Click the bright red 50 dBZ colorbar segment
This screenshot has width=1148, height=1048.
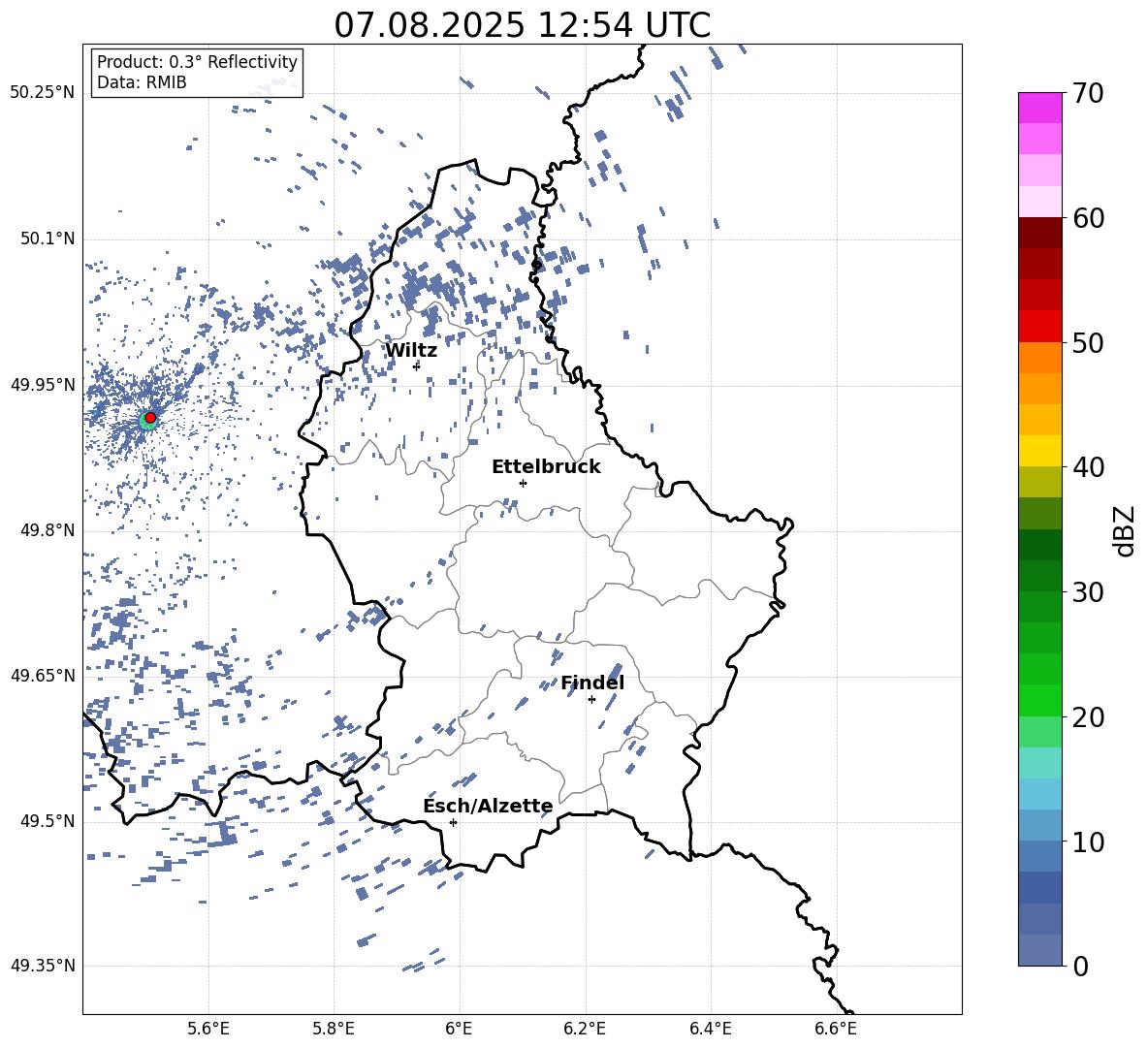[x=1040, y=327]
